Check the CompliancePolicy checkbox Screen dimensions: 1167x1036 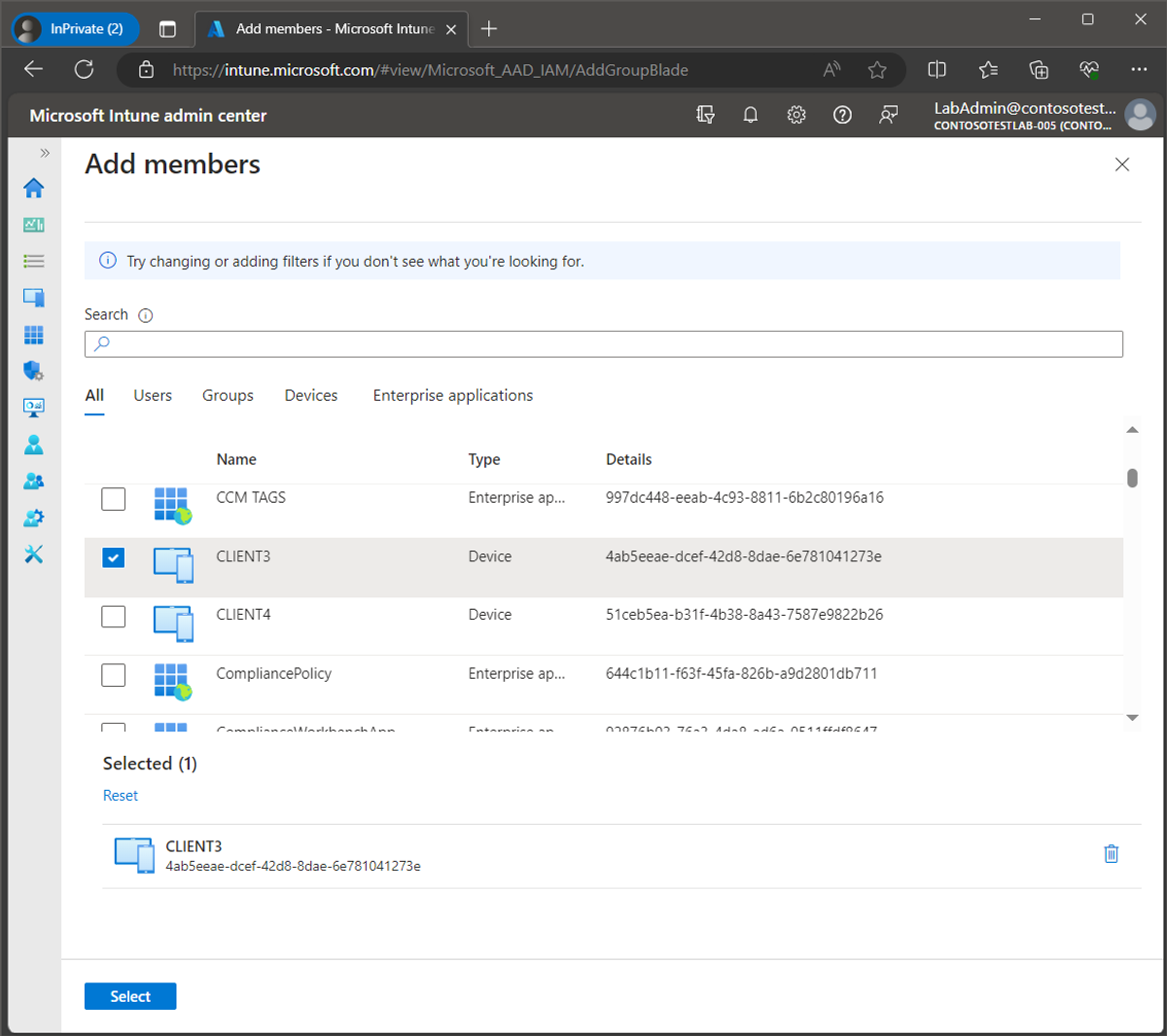point(114,674)
